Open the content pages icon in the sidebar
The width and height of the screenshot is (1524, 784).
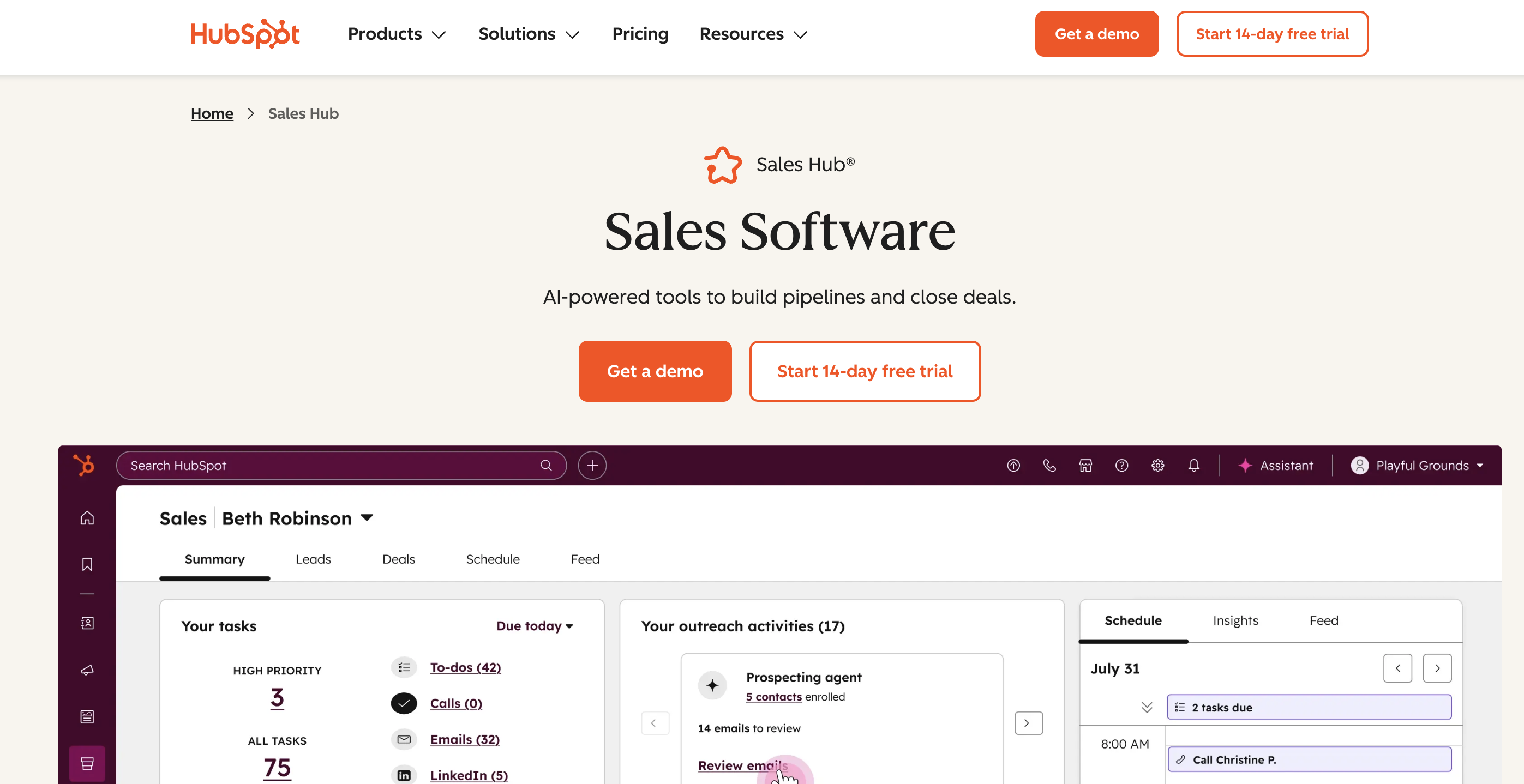[x=87, y=716]
